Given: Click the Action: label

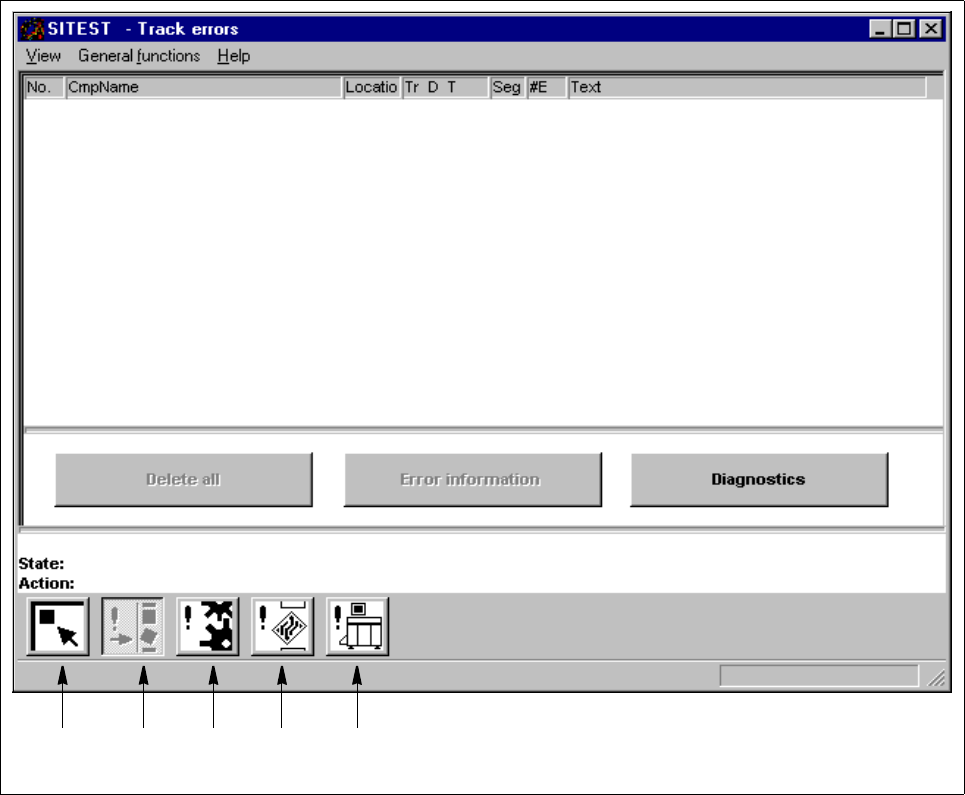Looking at the screenshot, I should (x=46, y=583).
